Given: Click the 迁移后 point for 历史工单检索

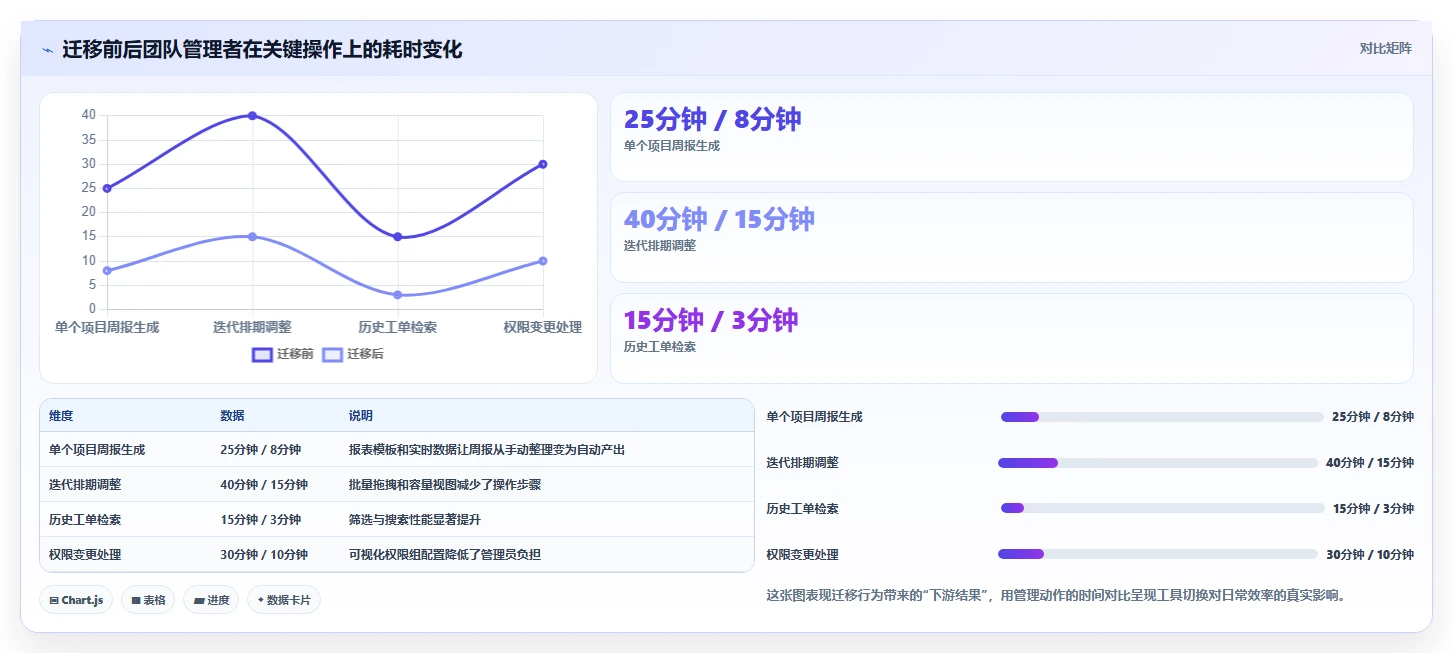Looking at the screenshot, I should (x=398, y=295).
